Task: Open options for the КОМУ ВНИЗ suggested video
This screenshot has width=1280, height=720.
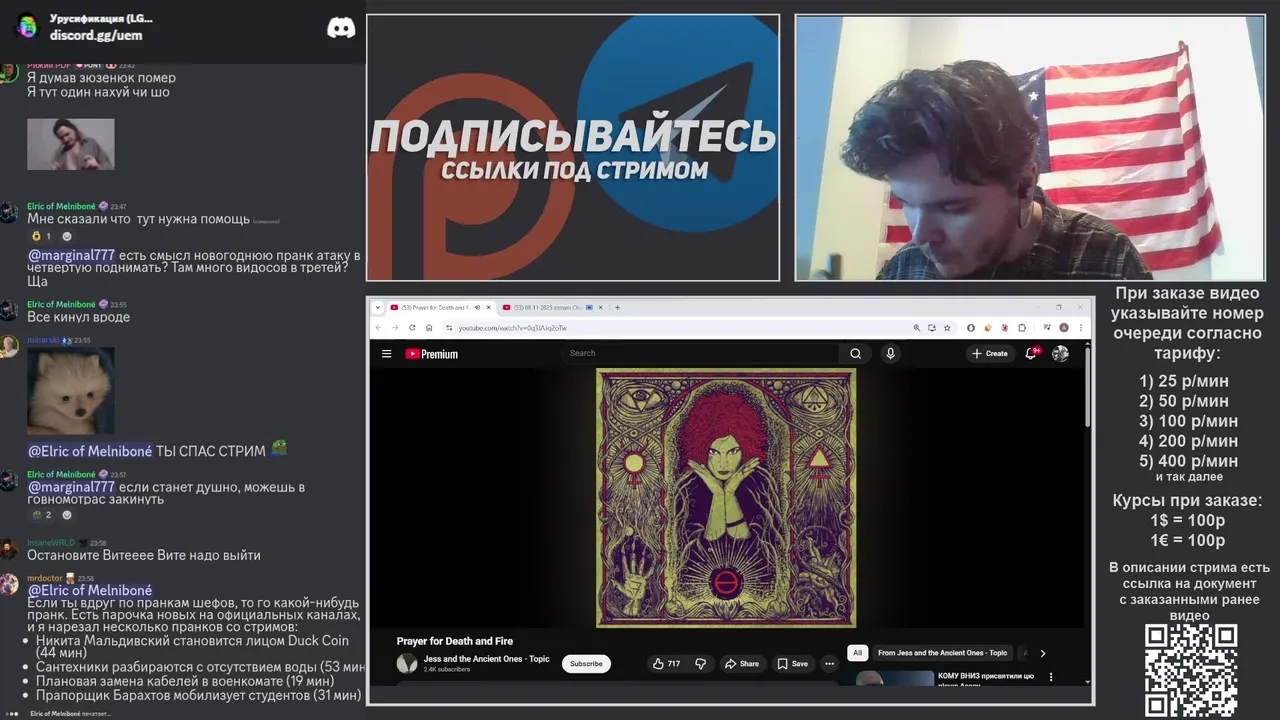Action: point(1050,677)
